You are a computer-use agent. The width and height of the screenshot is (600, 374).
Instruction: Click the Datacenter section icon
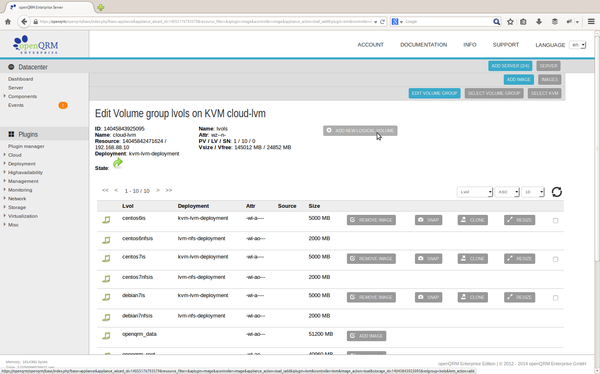[11, 67]
